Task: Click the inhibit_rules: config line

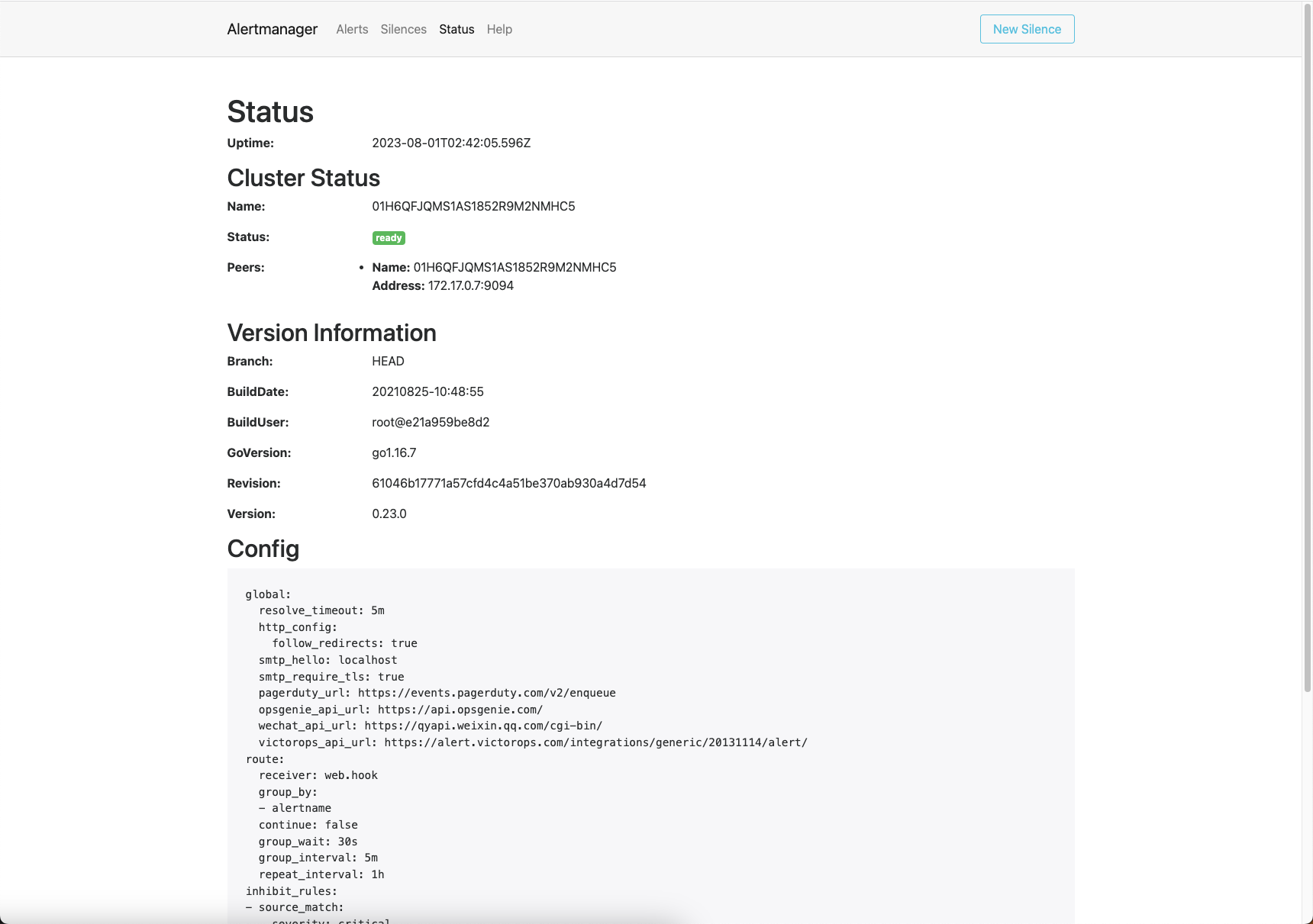Action: (292, 891)
